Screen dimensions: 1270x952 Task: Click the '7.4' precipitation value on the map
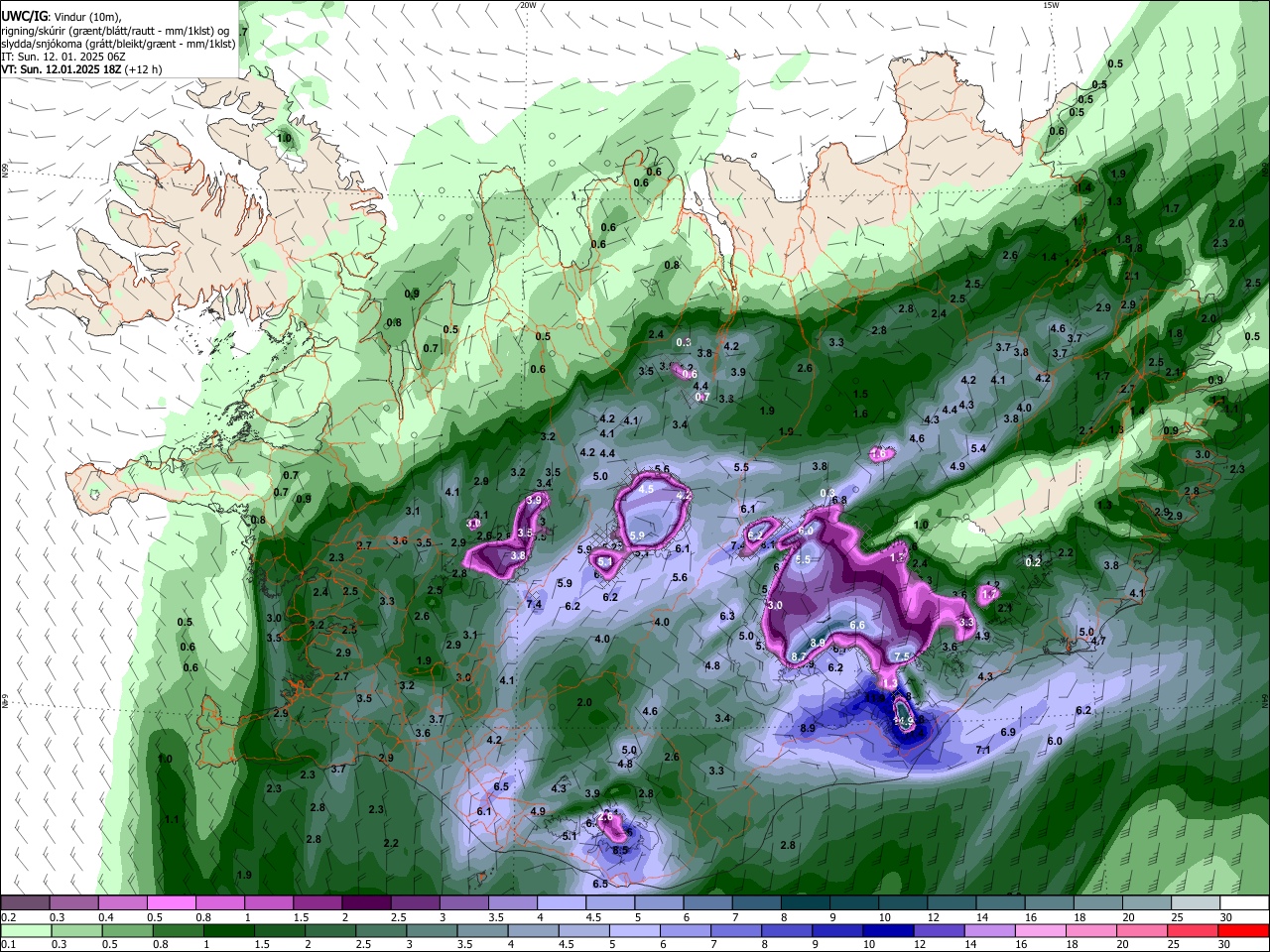click(534, 604)
